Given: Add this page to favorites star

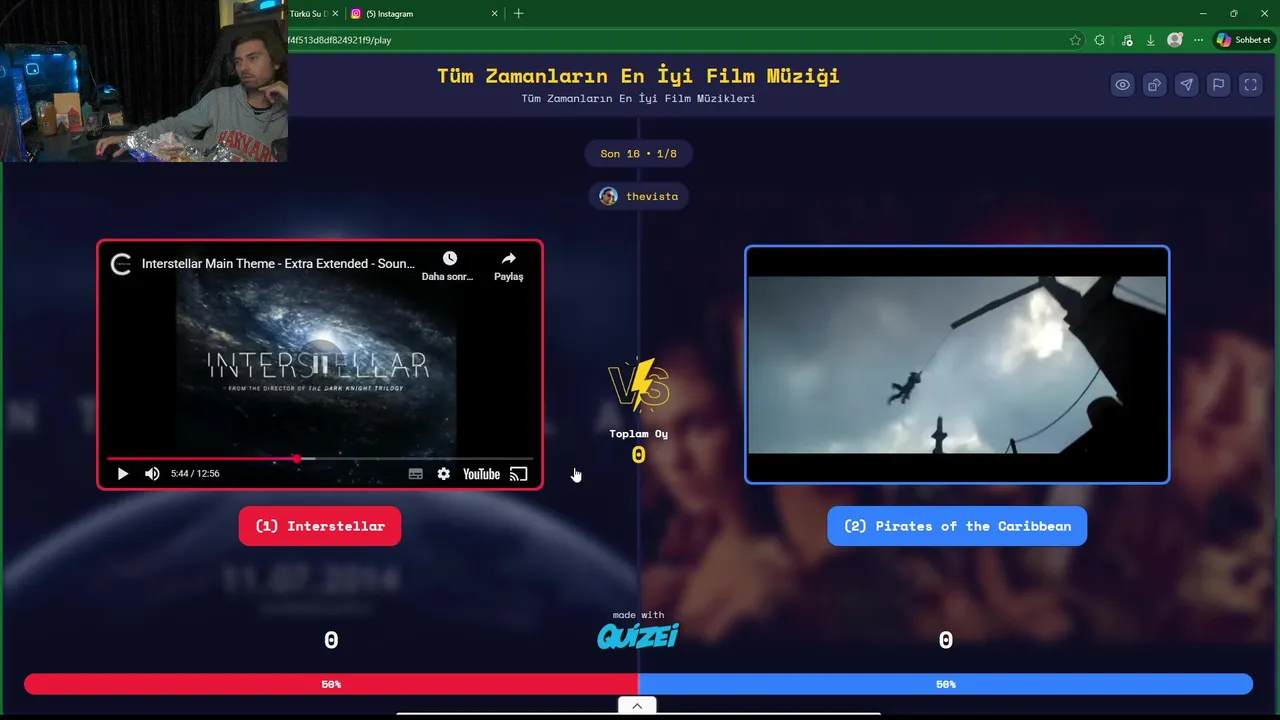Looking at the screenshot, I should (1075, 40).
